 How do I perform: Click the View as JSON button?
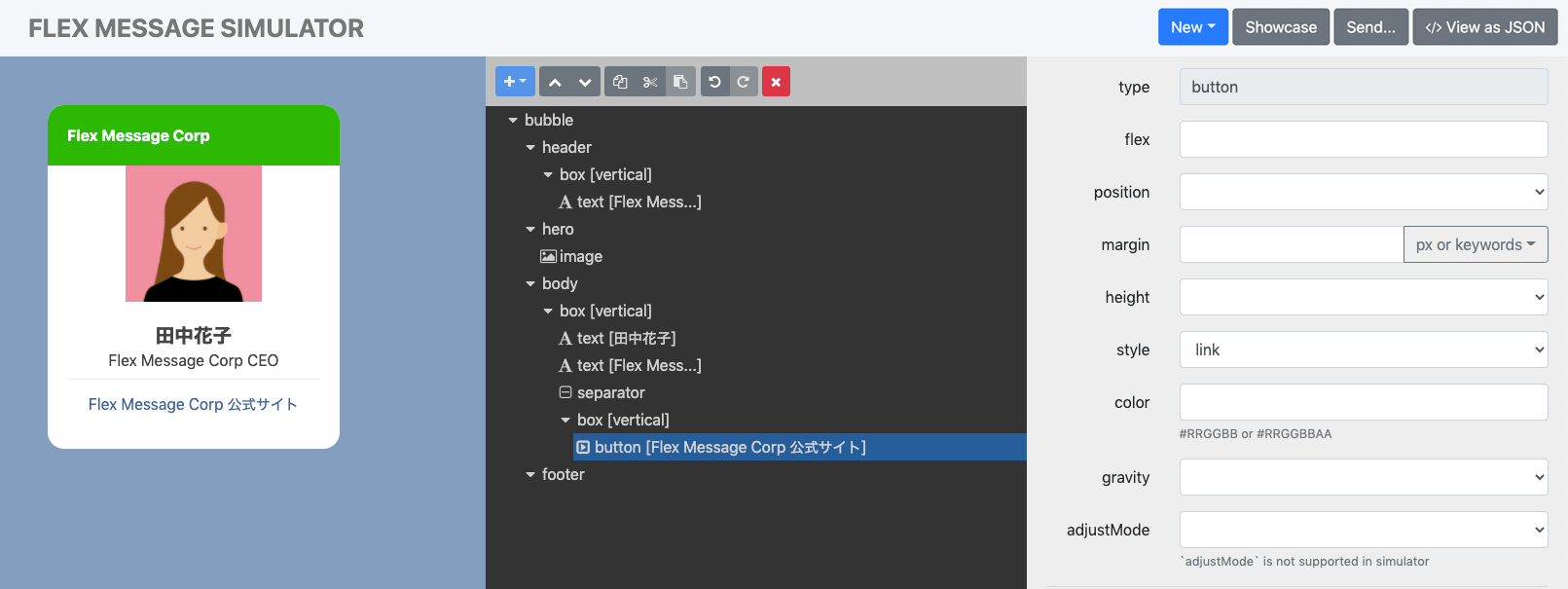1484,27
